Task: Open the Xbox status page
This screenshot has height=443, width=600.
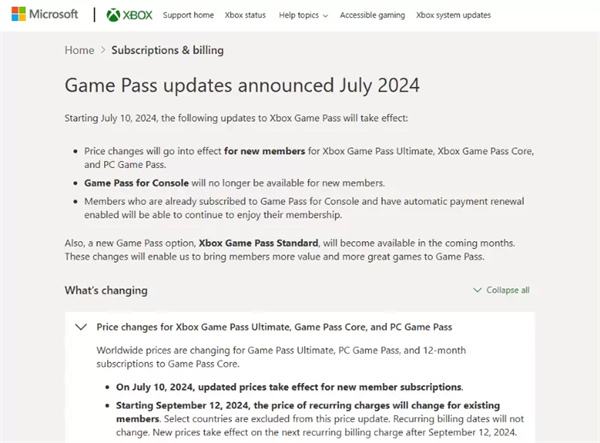Action: [x=247, y=16]
